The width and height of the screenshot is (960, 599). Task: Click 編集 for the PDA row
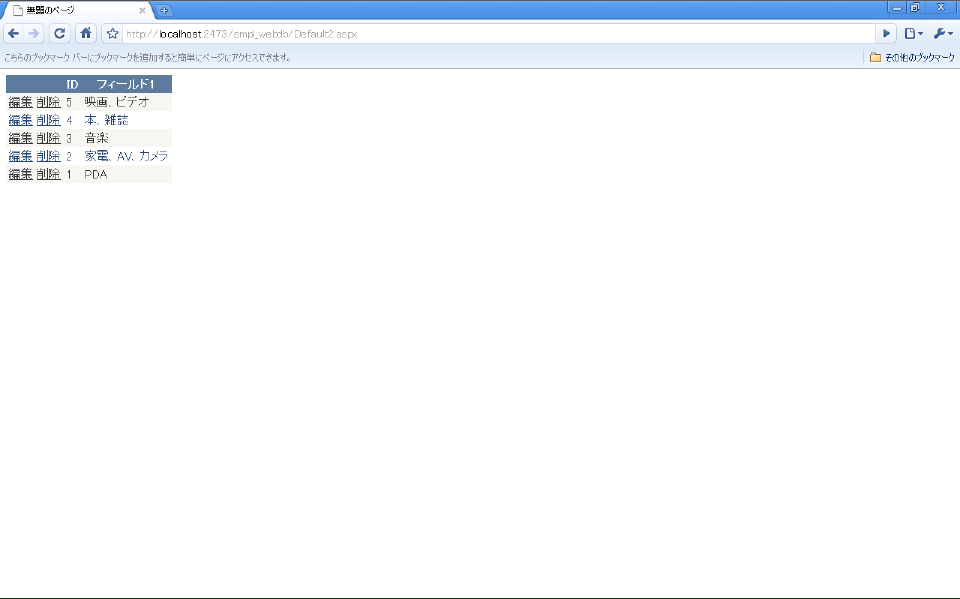[x=20, y=175]
